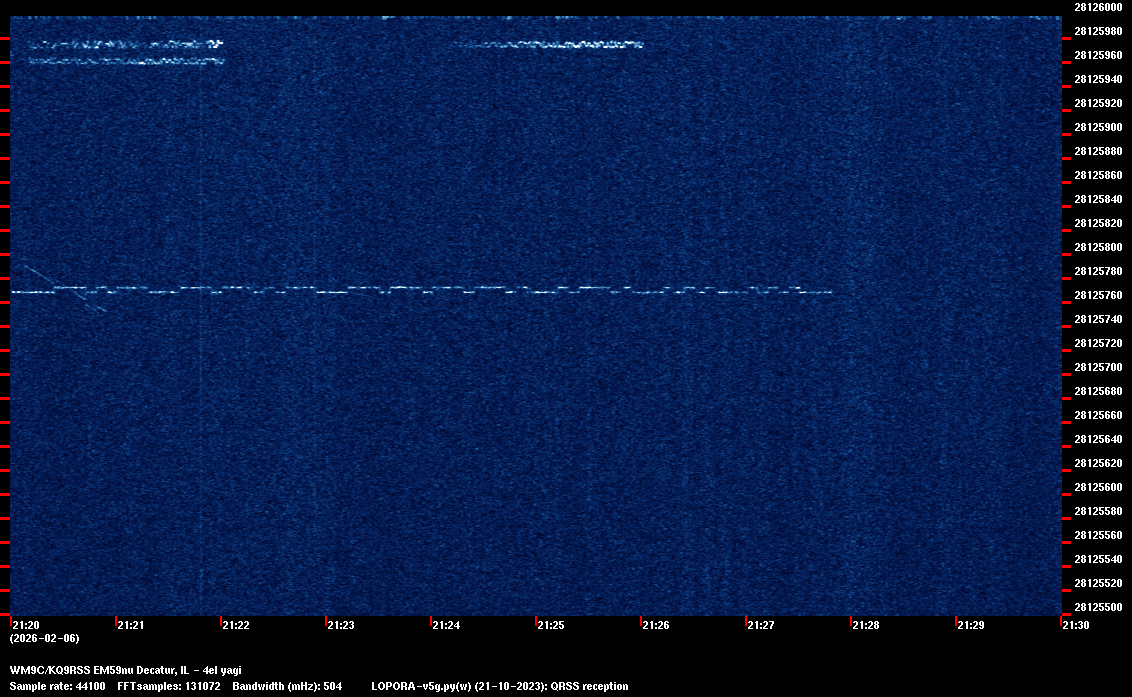Click the date text (2026-02-06)
The image size is (1132, 697).
[44, 638]
